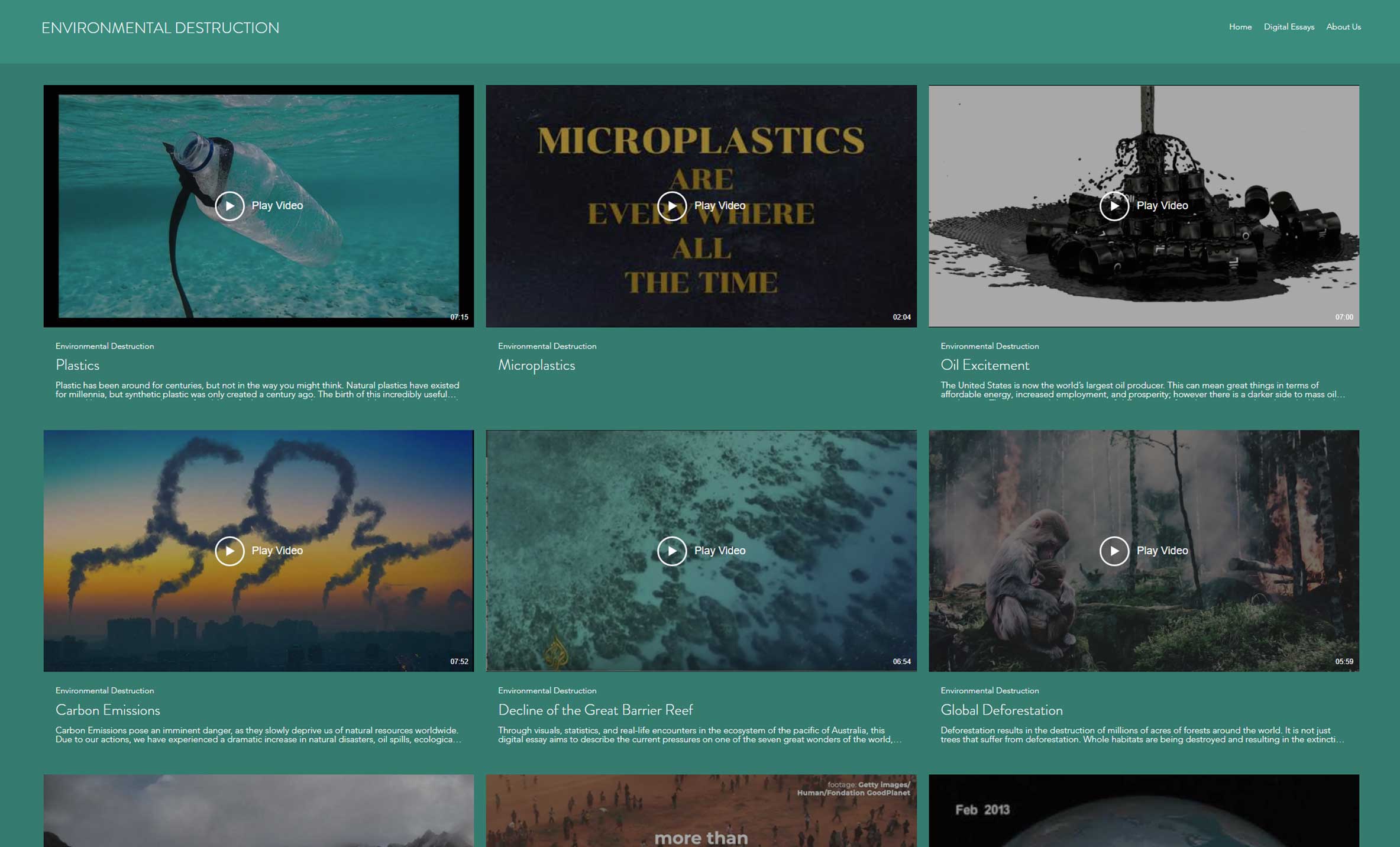Open the Home menu item
This screenshot has height=847, width=1400.
[x=1240, y=27]
